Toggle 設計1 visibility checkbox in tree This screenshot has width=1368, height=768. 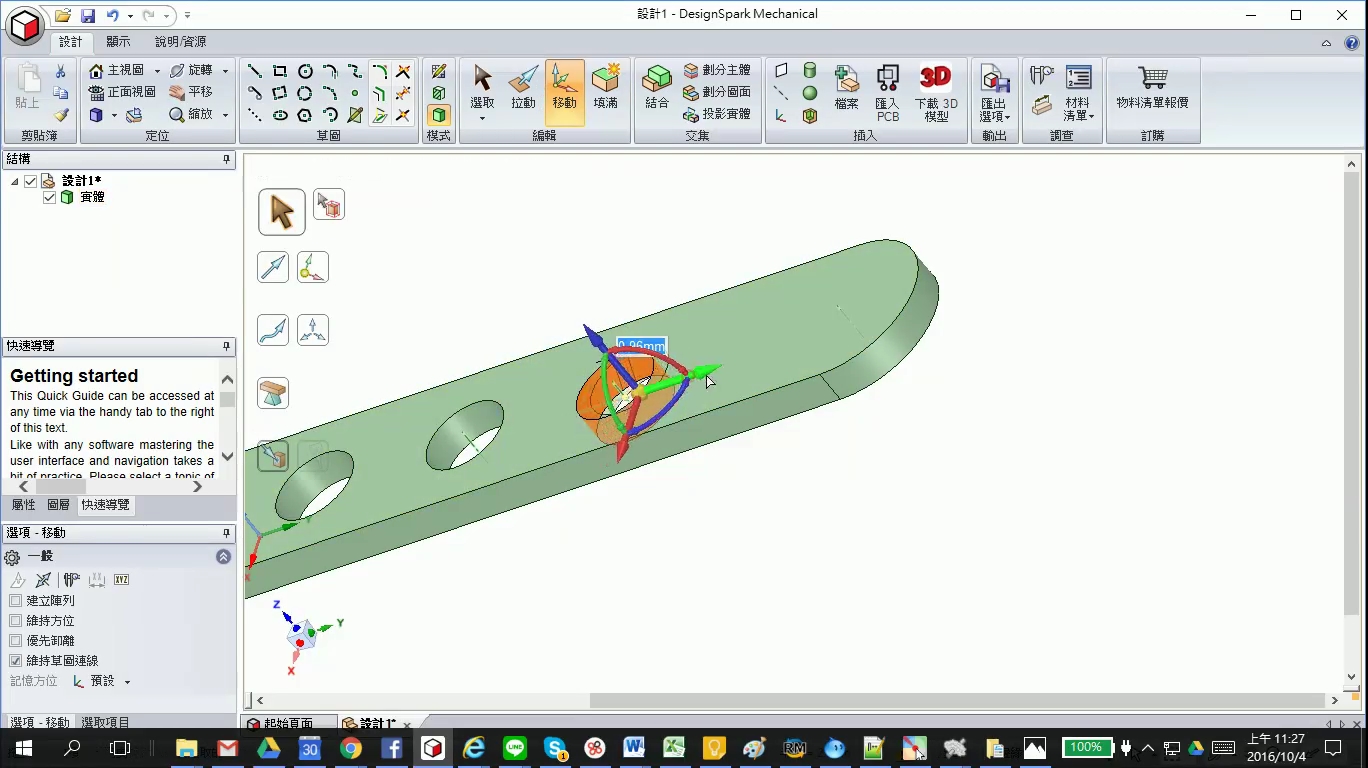pos(30,181)
